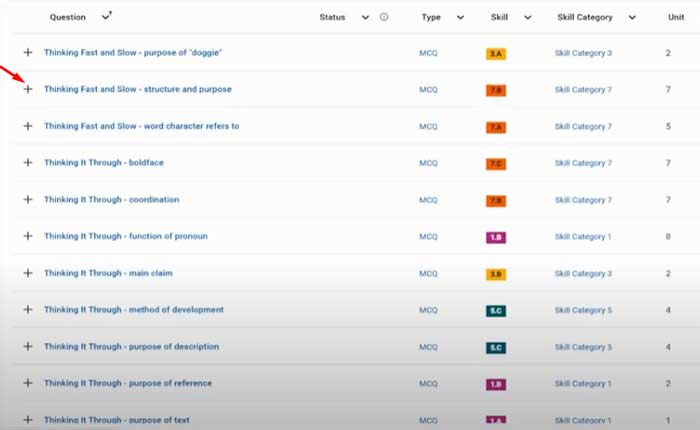
Task: Expand 'word character refers to' row
Action: [x=28, y=126]
